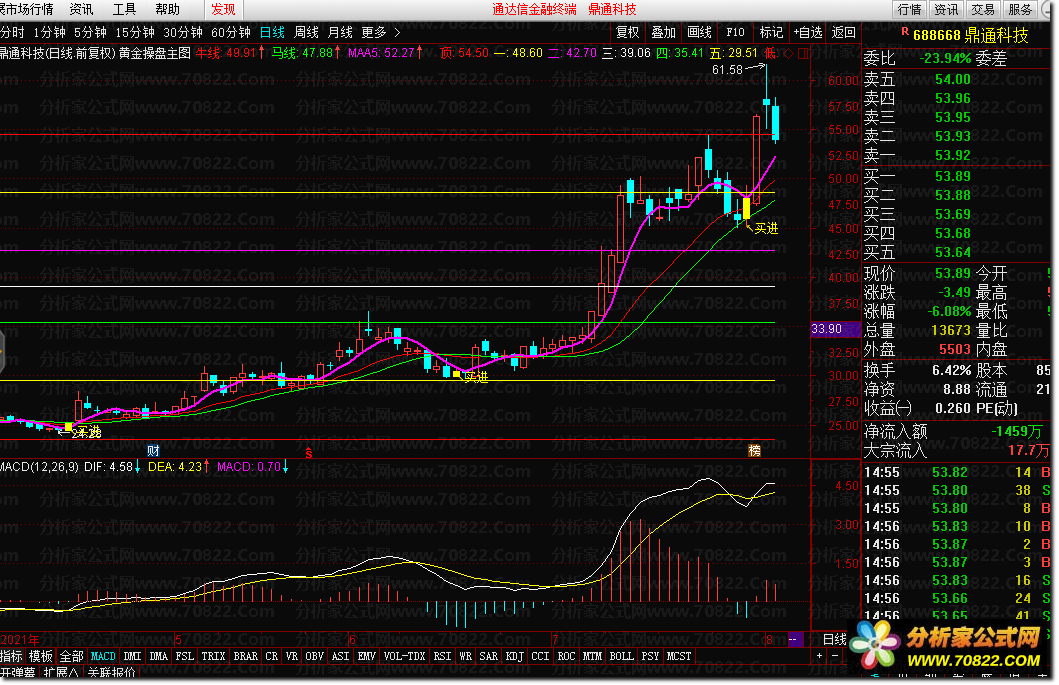Image resolution: width=1059 pixels, height=685 pixels.
Task: Open the 服务 service button
Action: (1020, 9)
